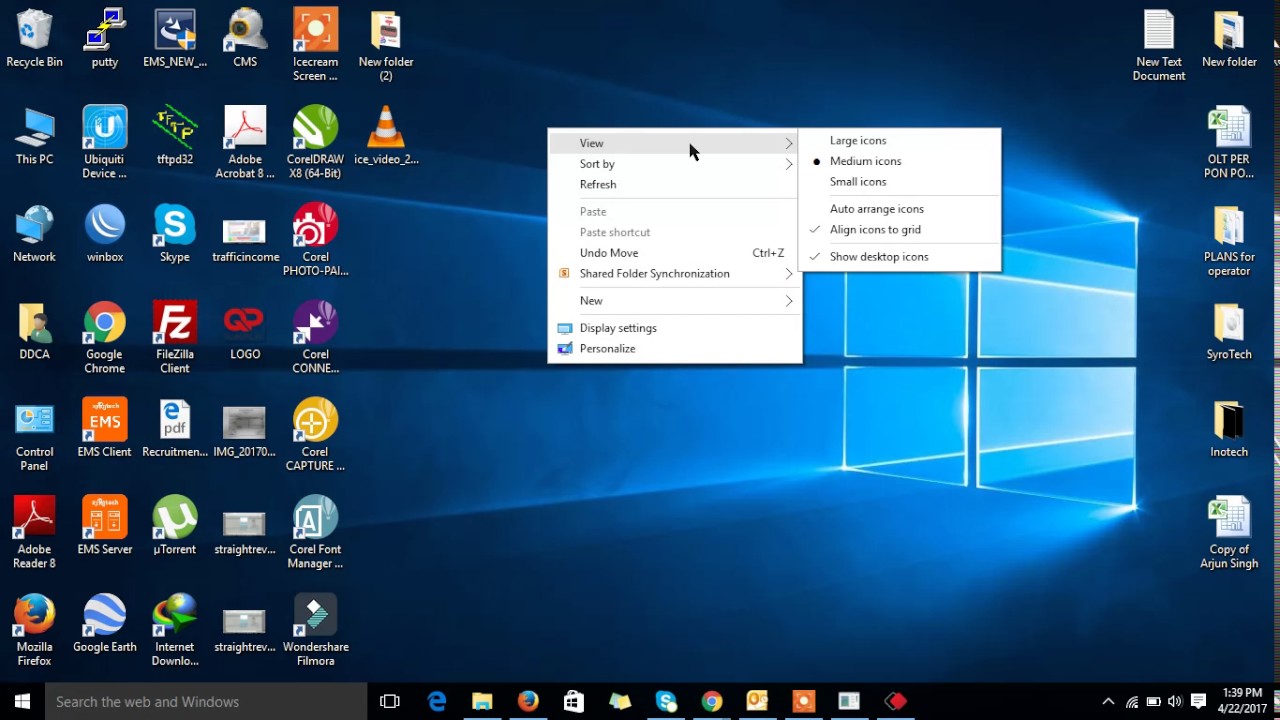Open Task View on the taskbar

[390, 702]
